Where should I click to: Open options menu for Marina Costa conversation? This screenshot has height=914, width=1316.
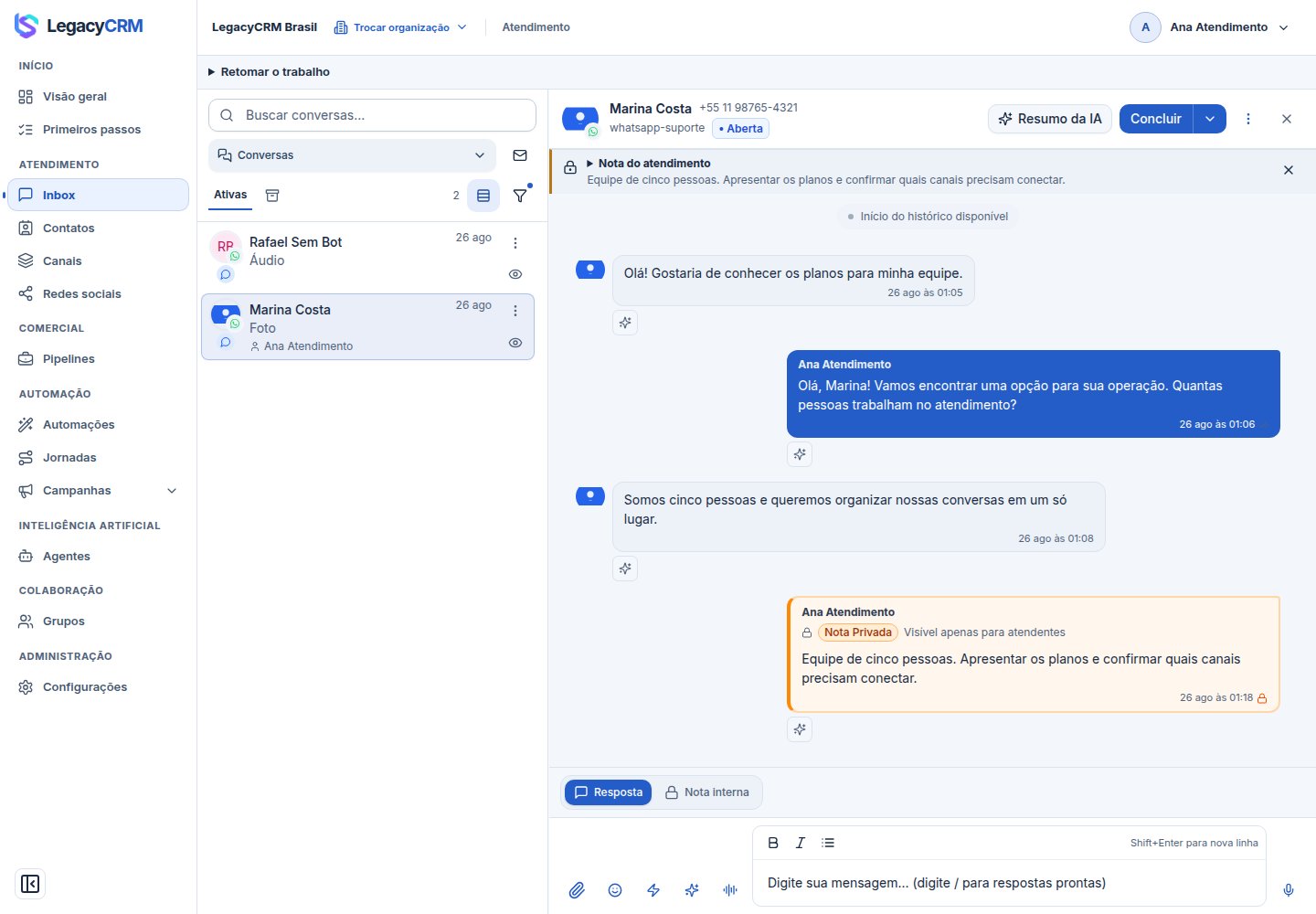[515, 311]
